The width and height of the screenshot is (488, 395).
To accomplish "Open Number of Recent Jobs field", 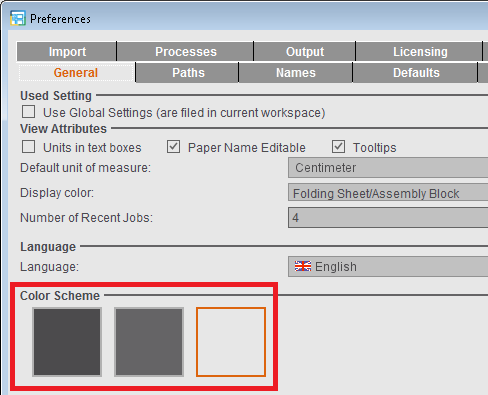I will pyautogui.click(x=388, y=218).
